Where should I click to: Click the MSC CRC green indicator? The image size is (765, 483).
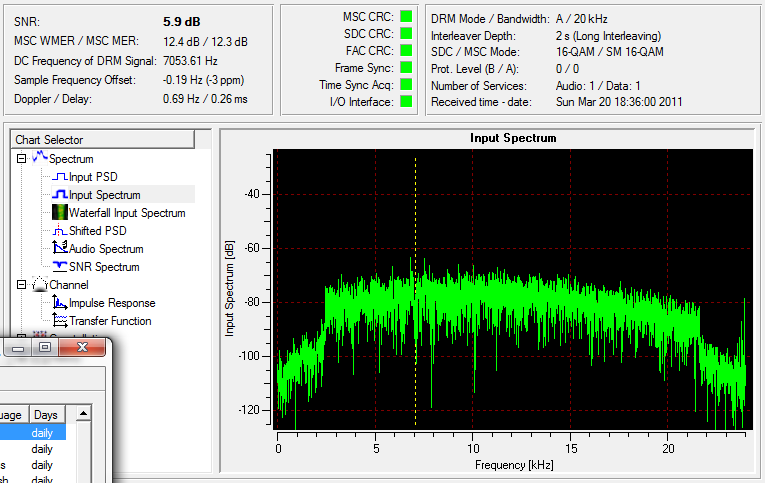coord(406,16)
